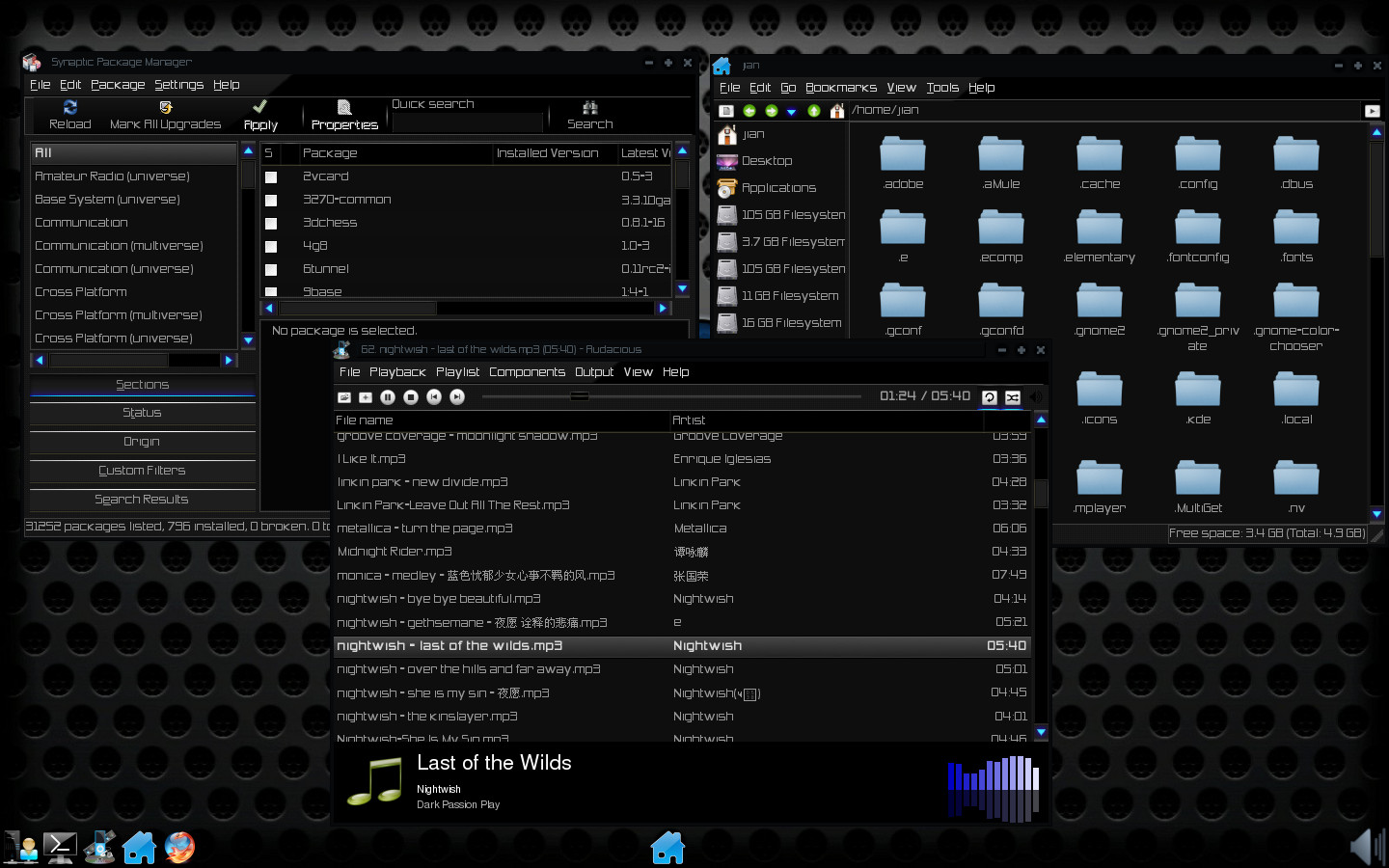
Task: Select Base System (universe) section
Action: coord(134,200)
